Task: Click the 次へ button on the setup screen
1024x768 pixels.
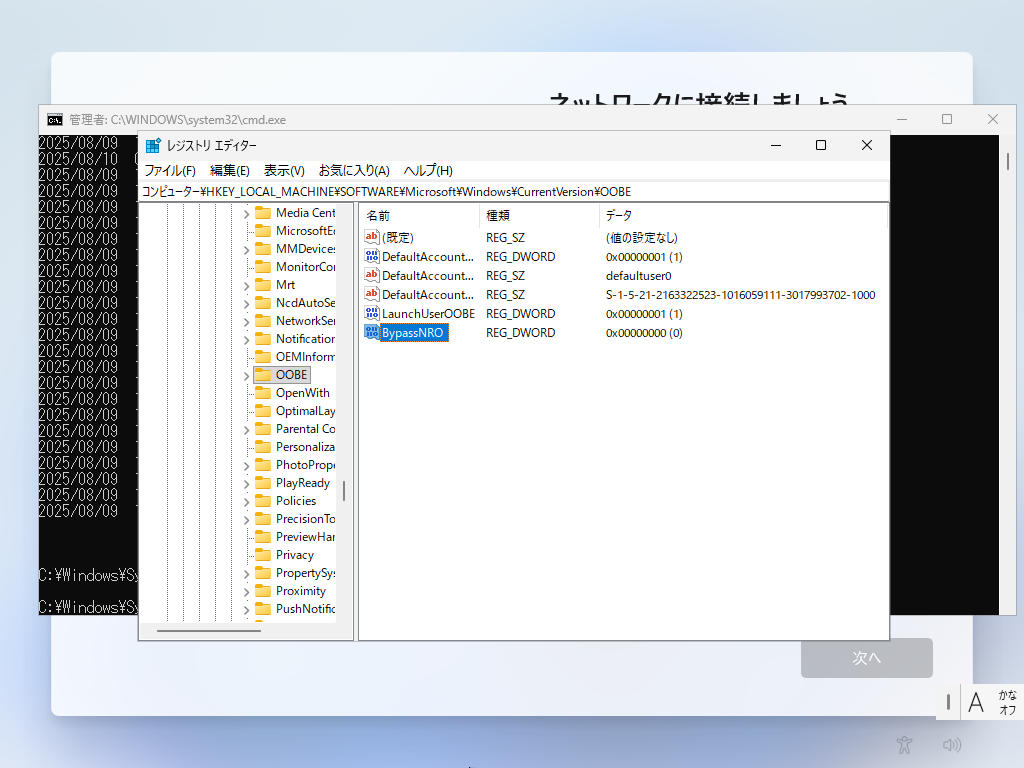Action: pyautogui.click(x=867, y=658)
